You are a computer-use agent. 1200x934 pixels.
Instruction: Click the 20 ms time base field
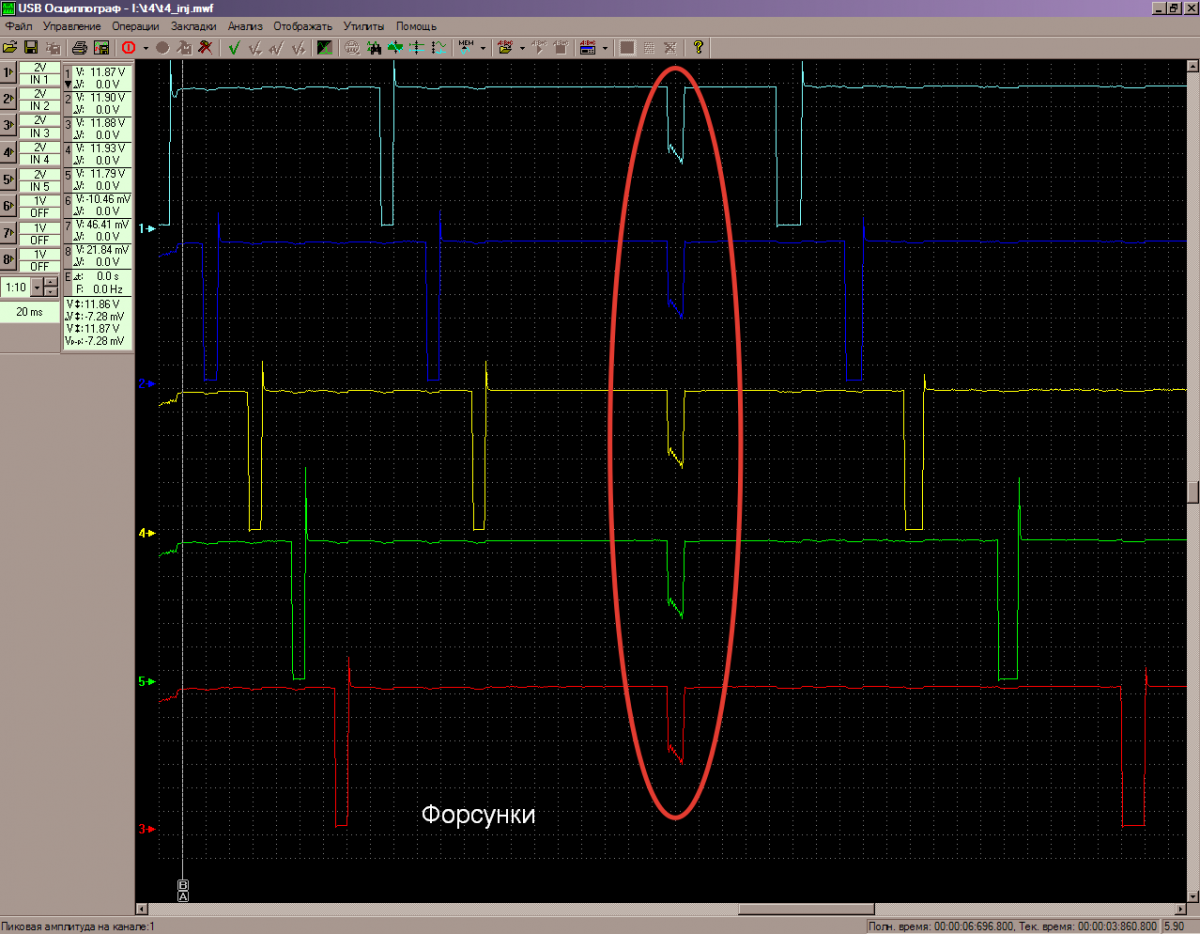pos(30,312)
